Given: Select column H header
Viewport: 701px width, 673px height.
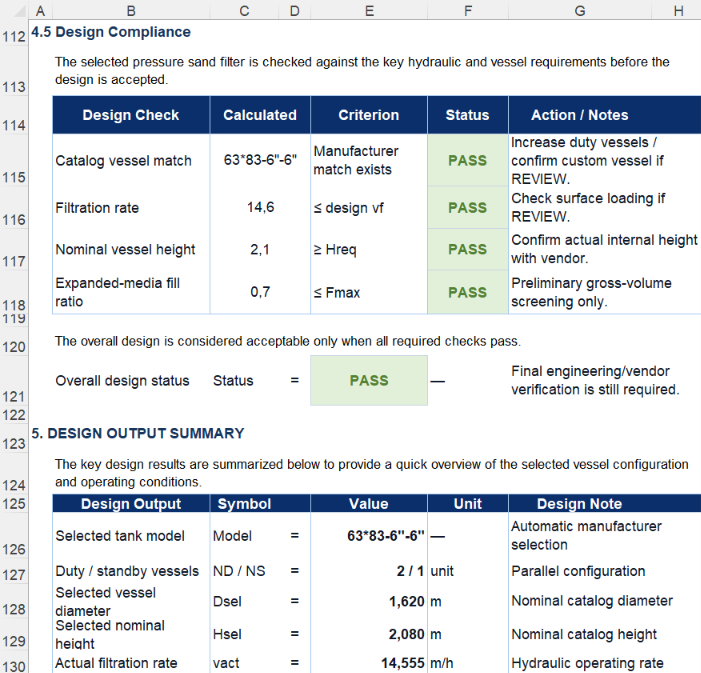Looking at the screenshot, I should tap(678, 10).
